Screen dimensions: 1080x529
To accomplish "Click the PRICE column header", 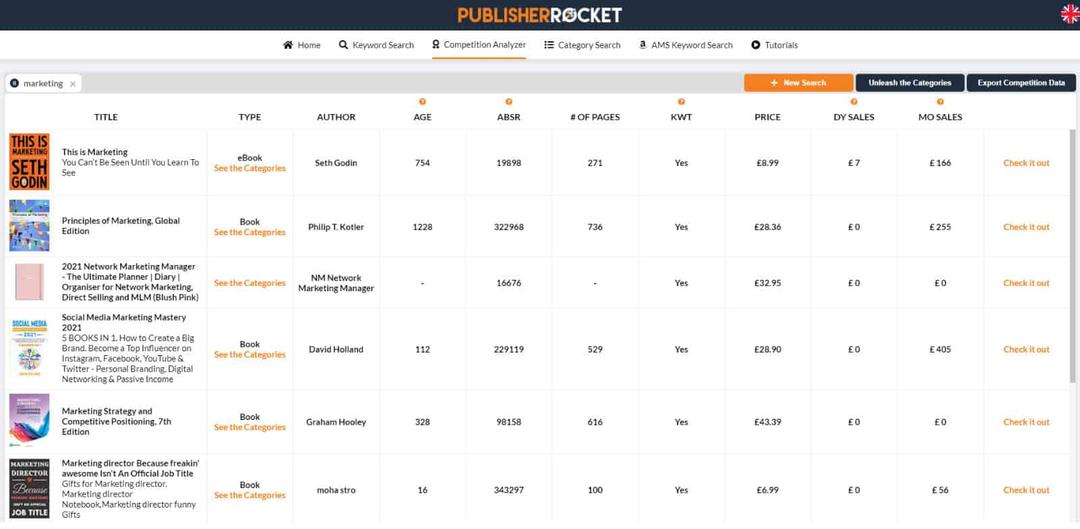I will point(767,117).
